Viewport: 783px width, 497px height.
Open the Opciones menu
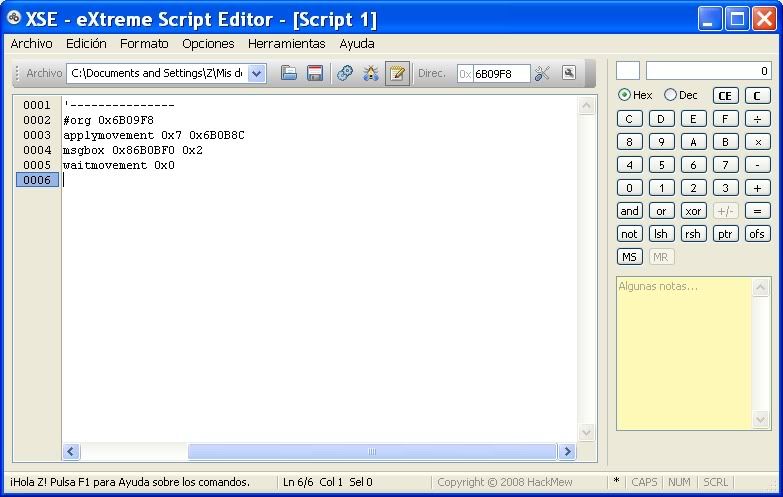208,44
